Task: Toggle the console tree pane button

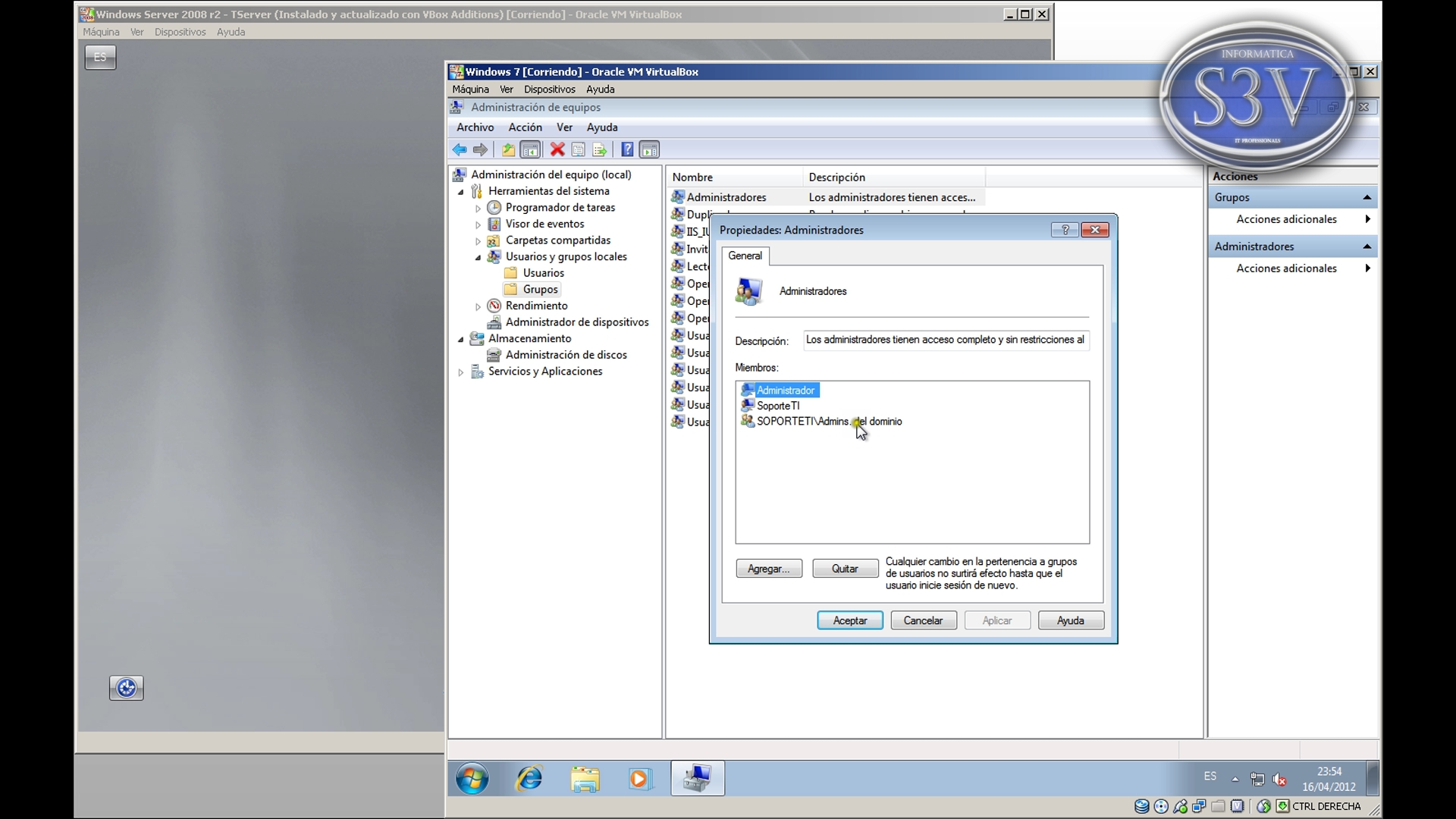Action: (530, 150)
